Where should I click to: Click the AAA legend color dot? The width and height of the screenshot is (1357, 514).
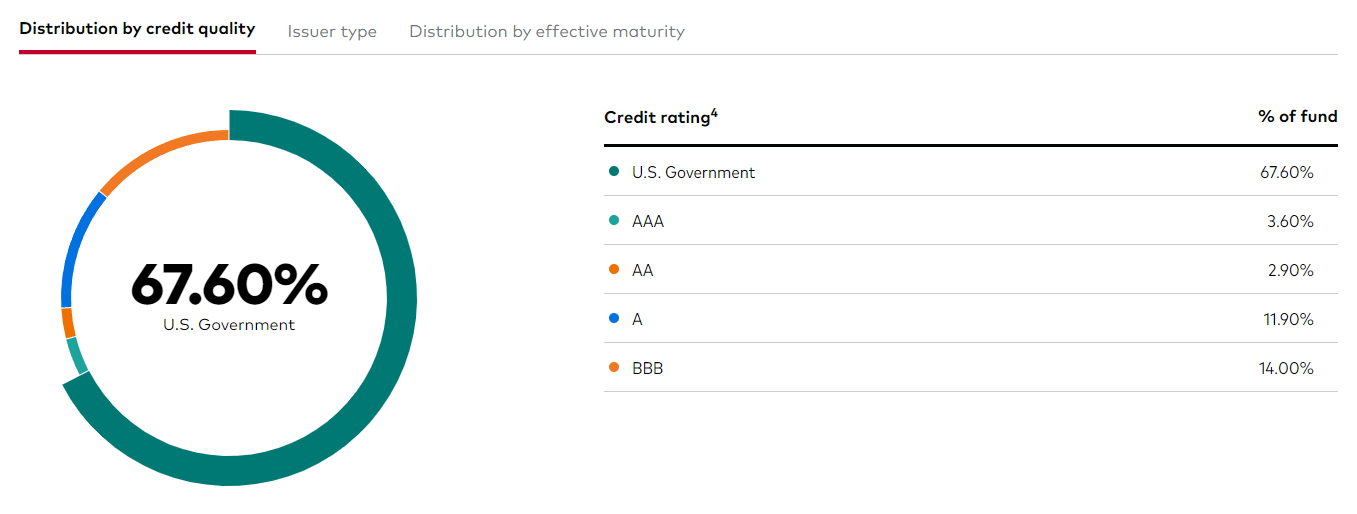(x=614, y=221)
